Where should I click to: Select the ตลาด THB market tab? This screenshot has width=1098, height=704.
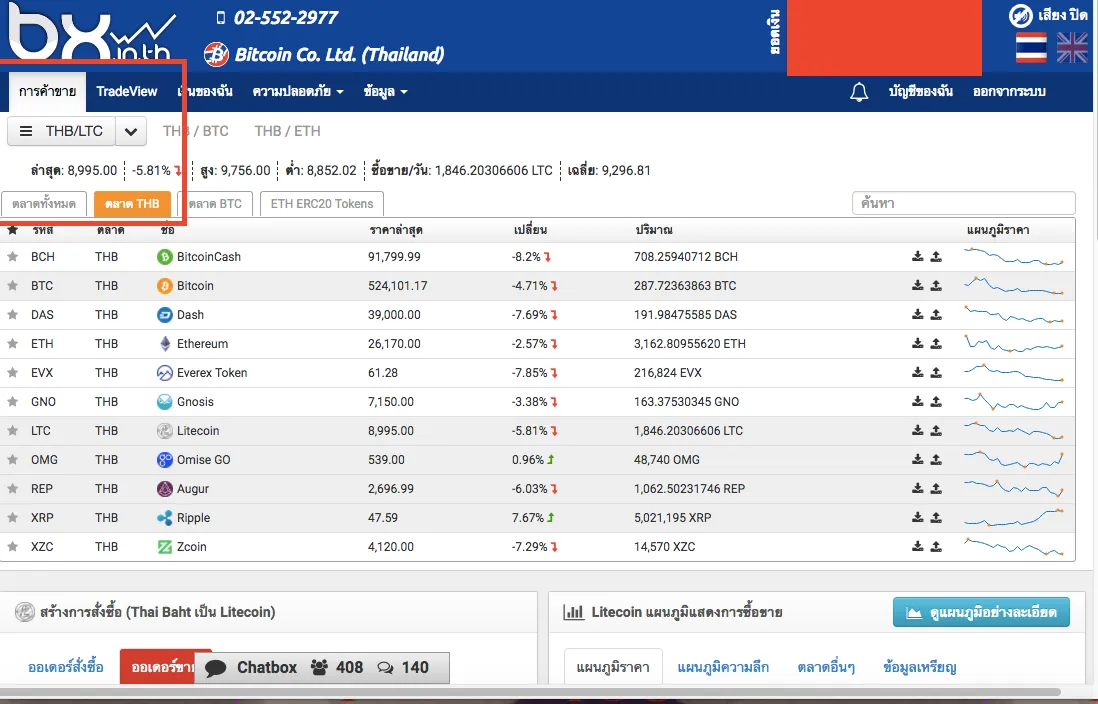click(132, 204)
